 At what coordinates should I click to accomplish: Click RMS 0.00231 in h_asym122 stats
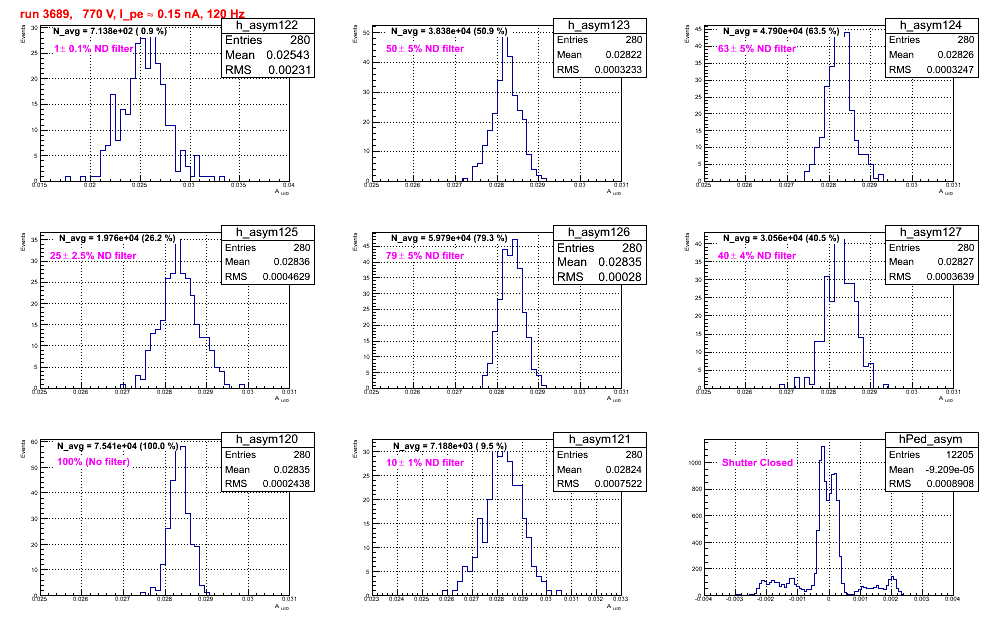pos(267,70)
